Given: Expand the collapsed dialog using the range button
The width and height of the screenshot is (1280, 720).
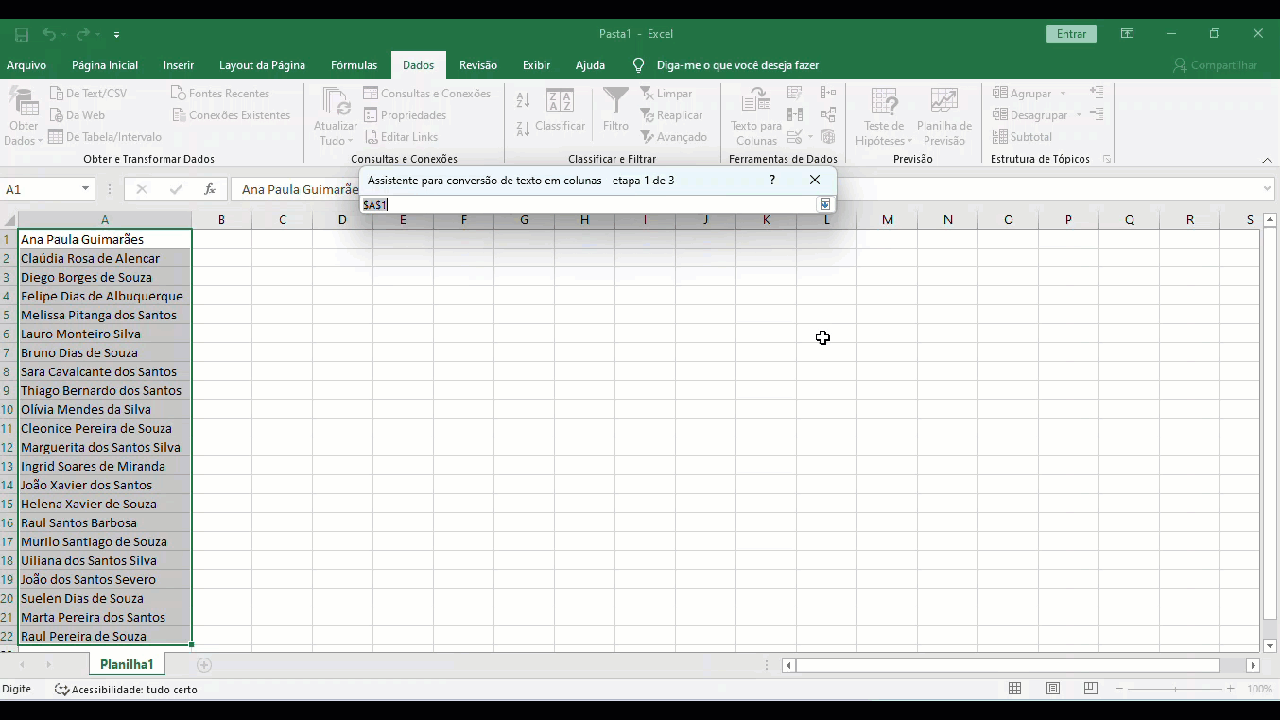Looking at the screenshot, I should pos(825,204).
